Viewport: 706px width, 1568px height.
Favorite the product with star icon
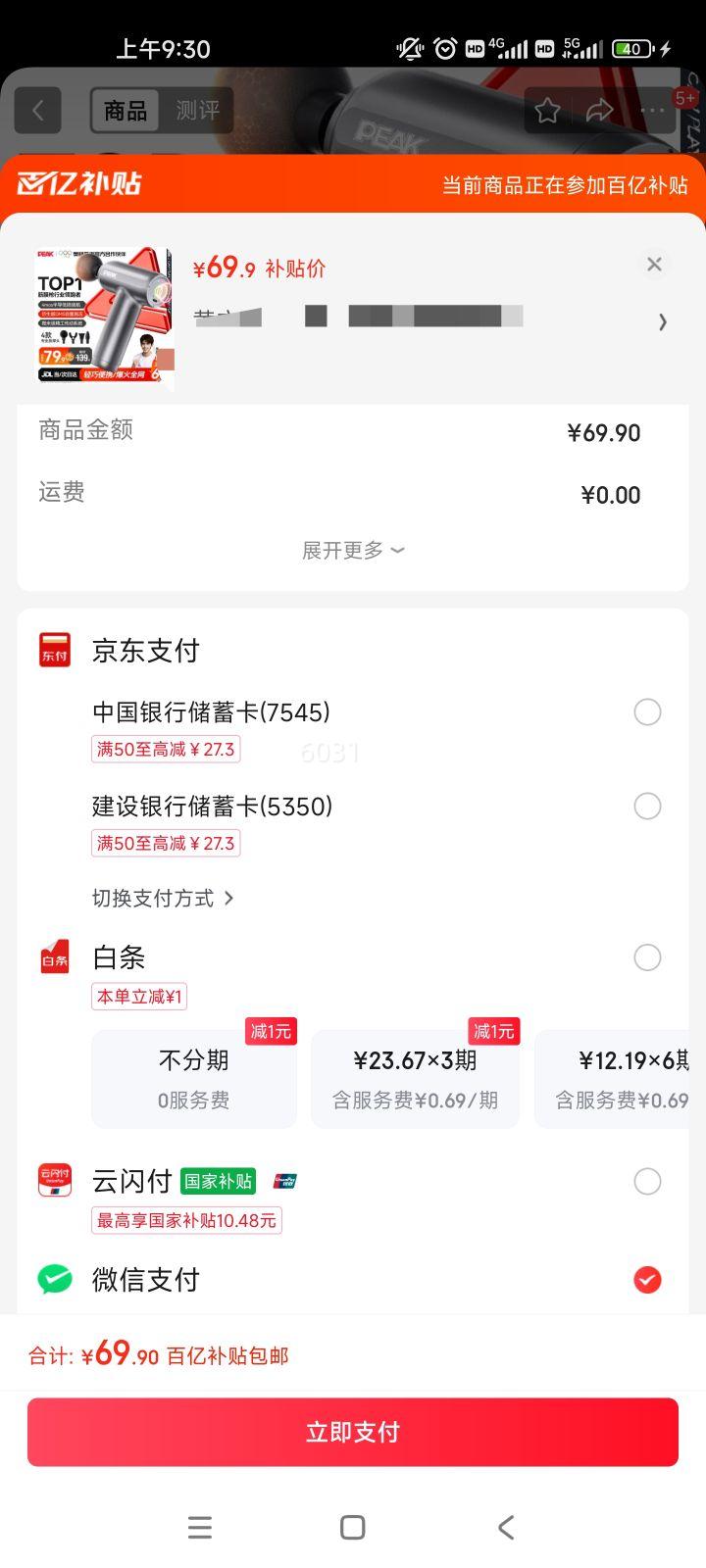(x=547, y=111)
